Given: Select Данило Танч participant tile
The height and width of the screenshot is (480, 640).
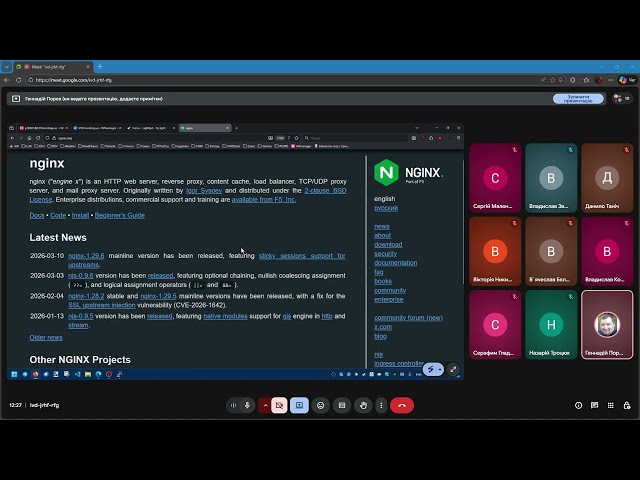Looking at the screenshot, I should click(x=607, y=178).
